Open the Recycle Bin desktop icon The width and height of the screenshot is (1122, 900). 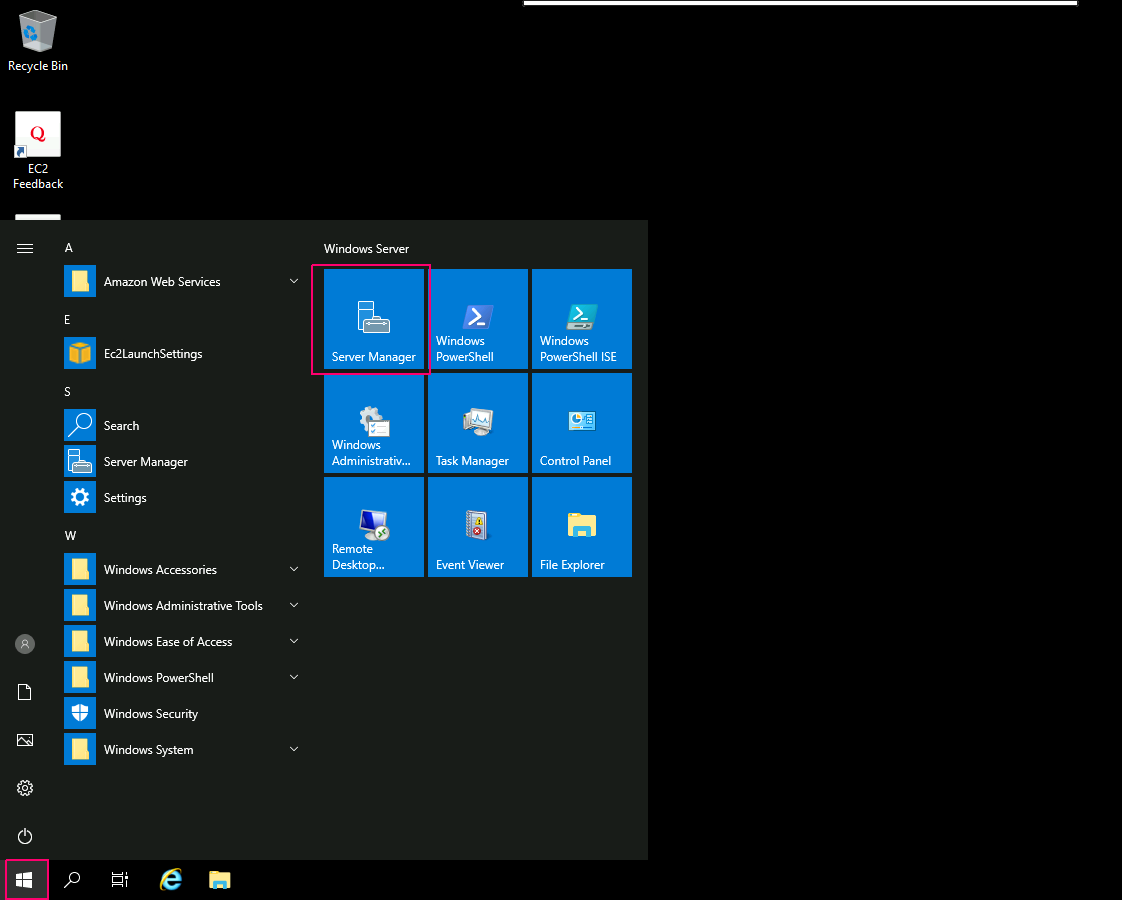(x=38, y=41)
